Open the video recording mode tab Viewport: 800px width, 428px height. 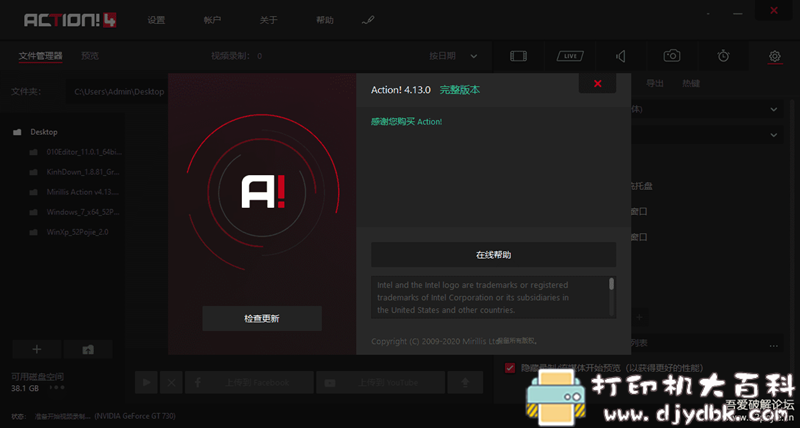click(518, 56)
